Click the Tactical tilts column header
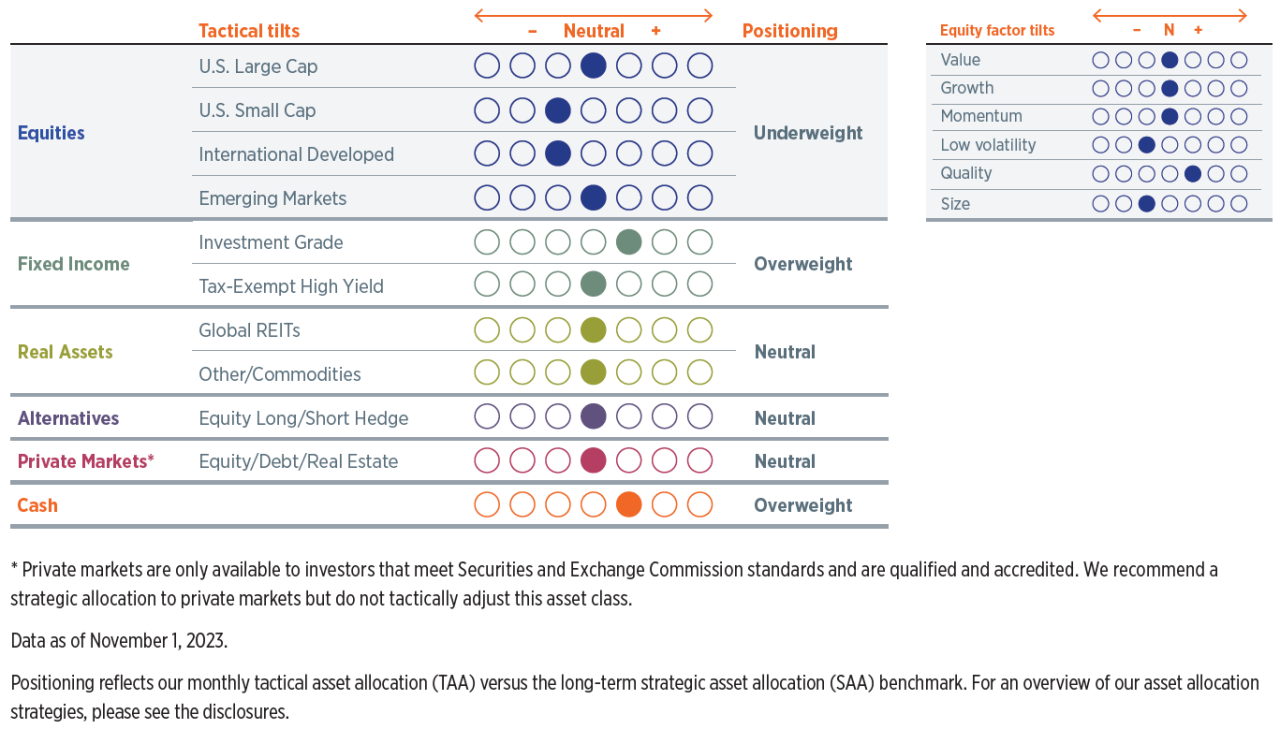This screenshot has height=729, width=1280. click(x=249, y=31)
